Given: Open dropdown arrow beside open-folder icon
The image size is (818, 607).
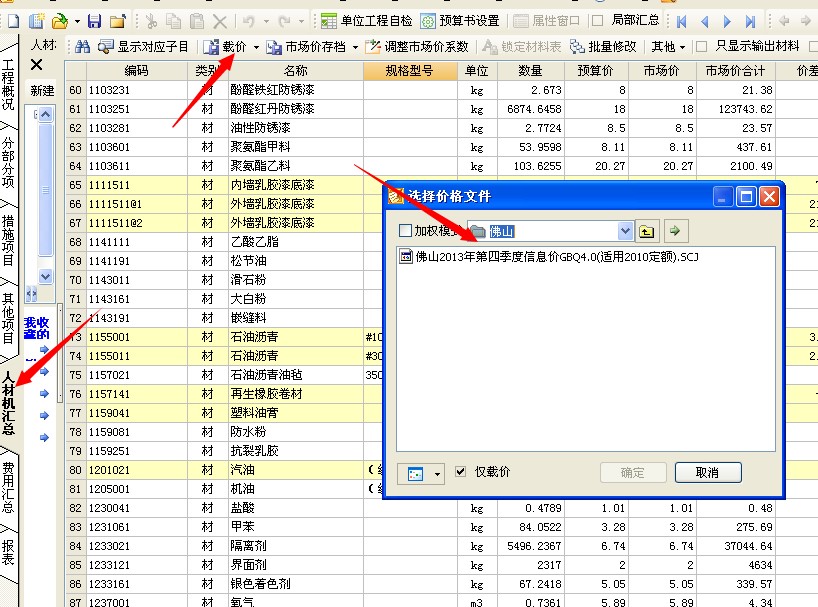Looking at the screenshot, I should click(x=77, y=22).
